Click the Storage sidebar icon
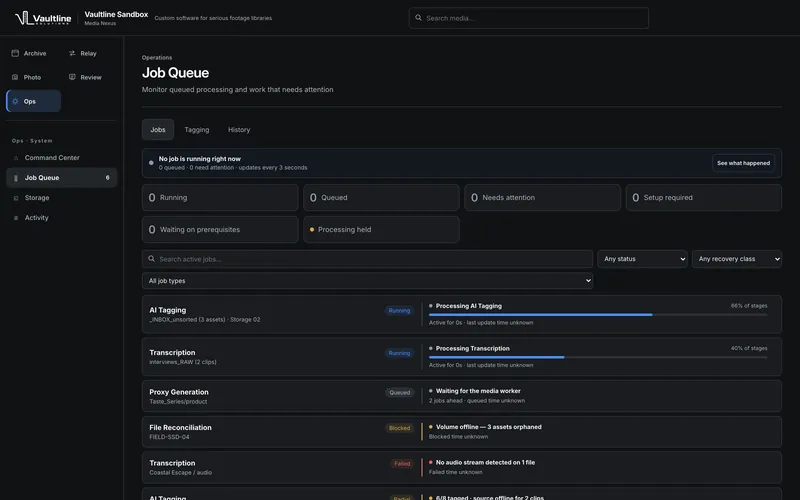Image resolution: width=800 pixels, height=500 pixels. click(16, 198)
